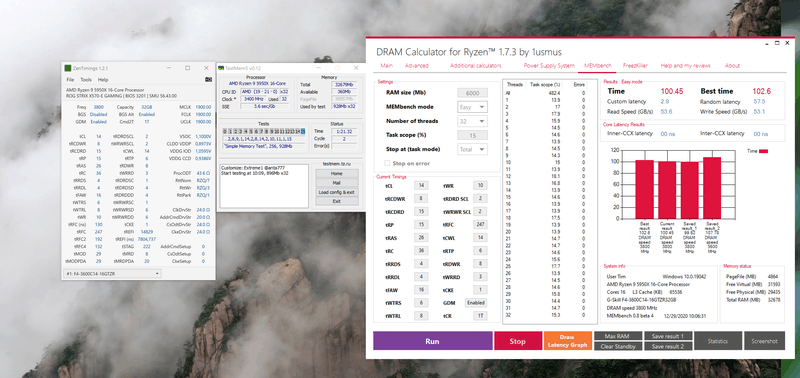800x378 pixels.
Task: Click the RAM size input field
Action: [x=472, y=93]
